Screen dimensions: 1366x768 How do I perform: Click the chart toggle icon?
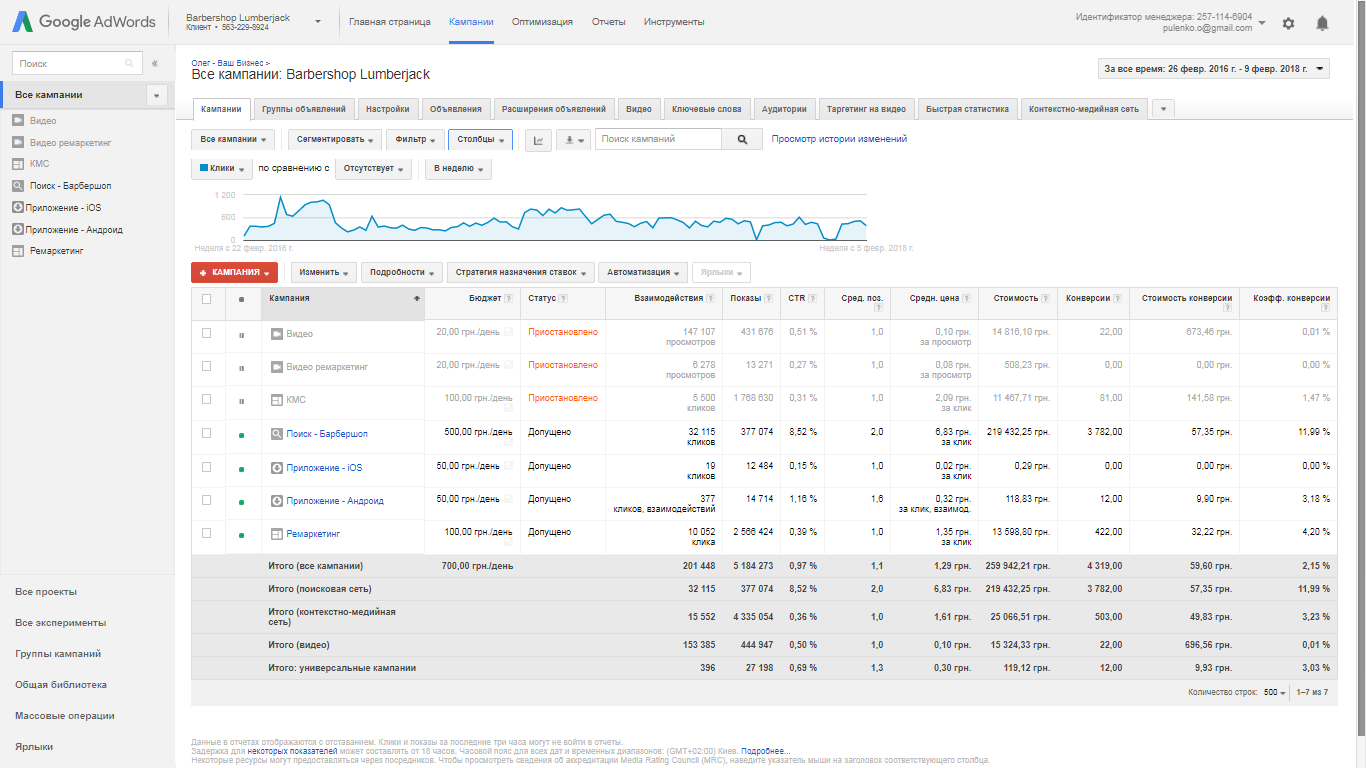tap(538, 140)
